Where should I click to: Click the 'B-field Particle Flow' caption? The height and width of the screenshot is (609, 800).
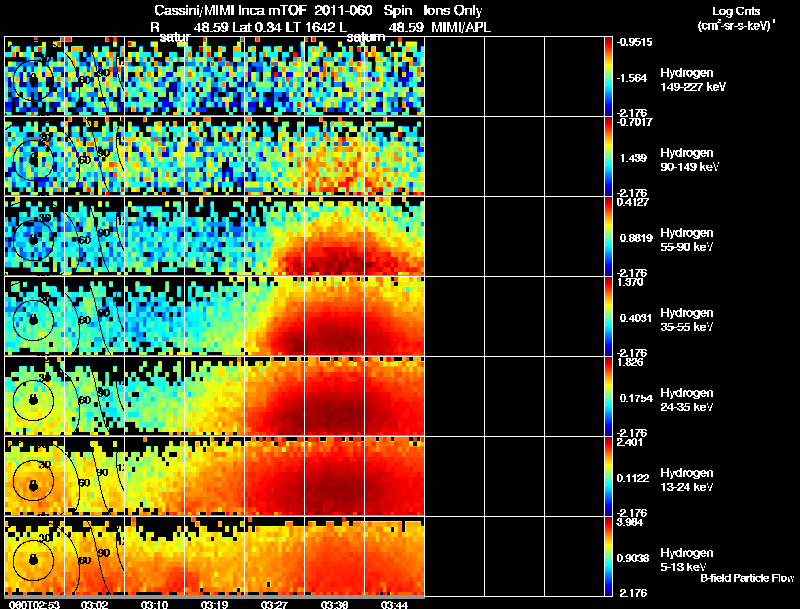point(747,578)
